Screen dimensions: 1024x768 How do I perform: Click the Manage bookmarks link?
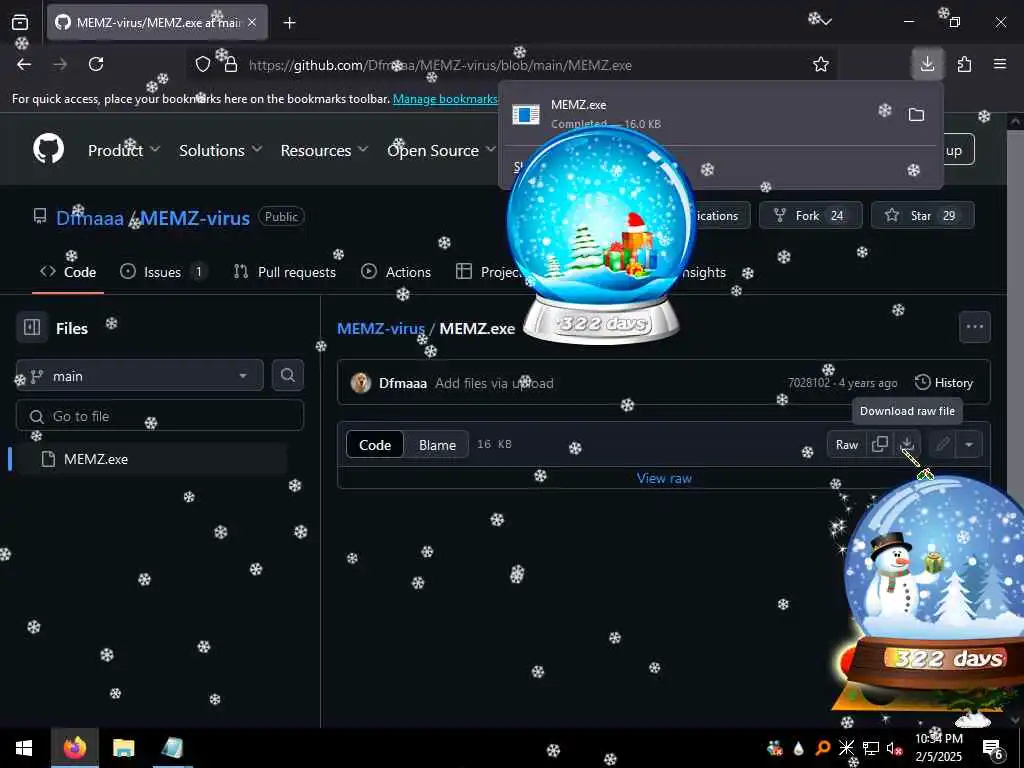[x=445, y=99]
